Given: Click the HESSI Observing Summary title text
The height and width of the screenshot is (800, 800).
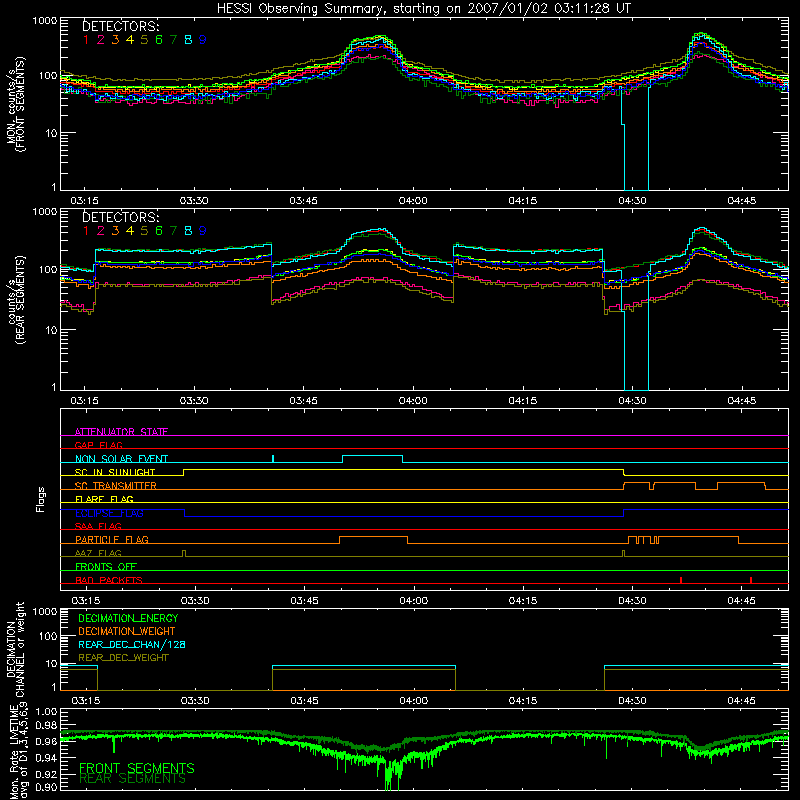Looking at the screenshot, I should coord(424,9).
